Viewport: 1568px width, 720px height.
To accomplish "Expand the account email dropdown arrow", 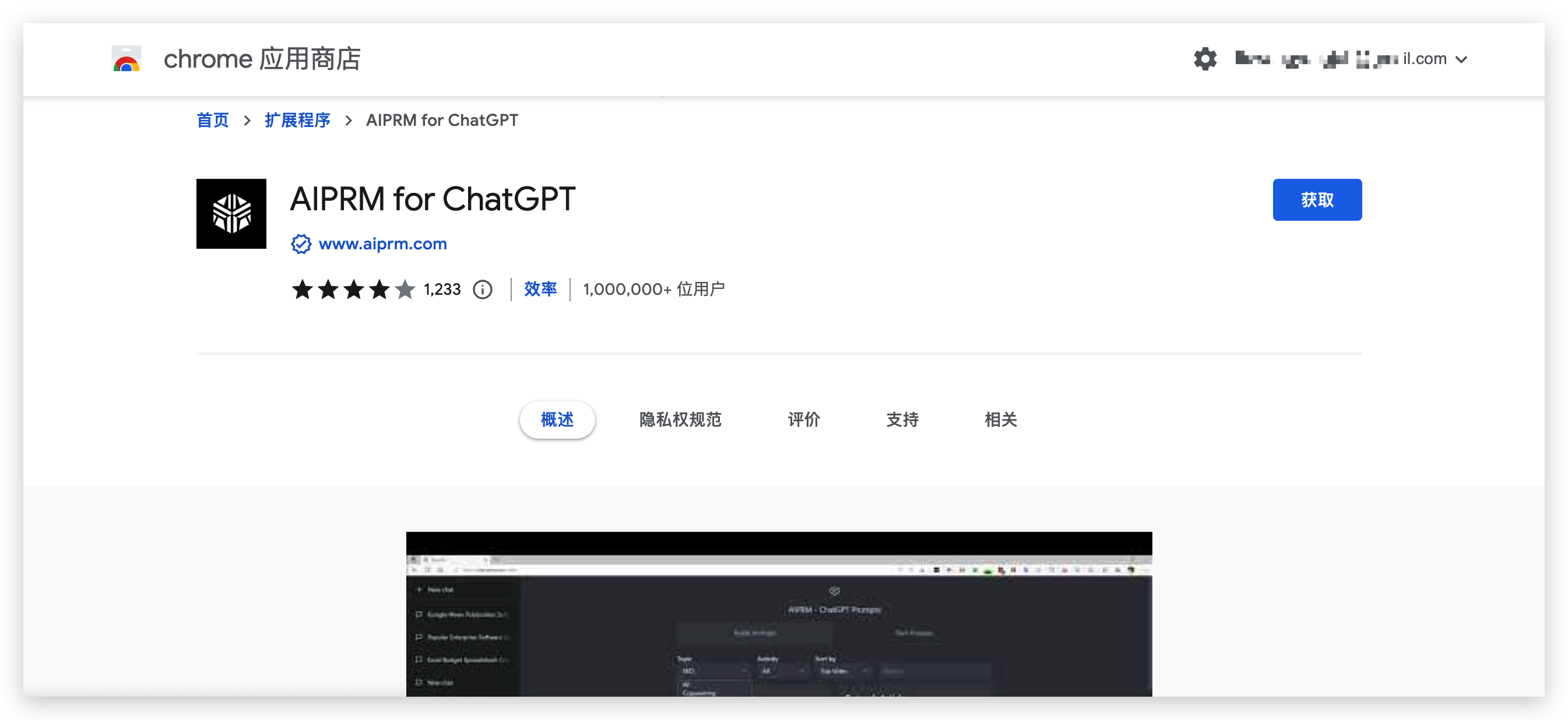I will point(1461,59).
